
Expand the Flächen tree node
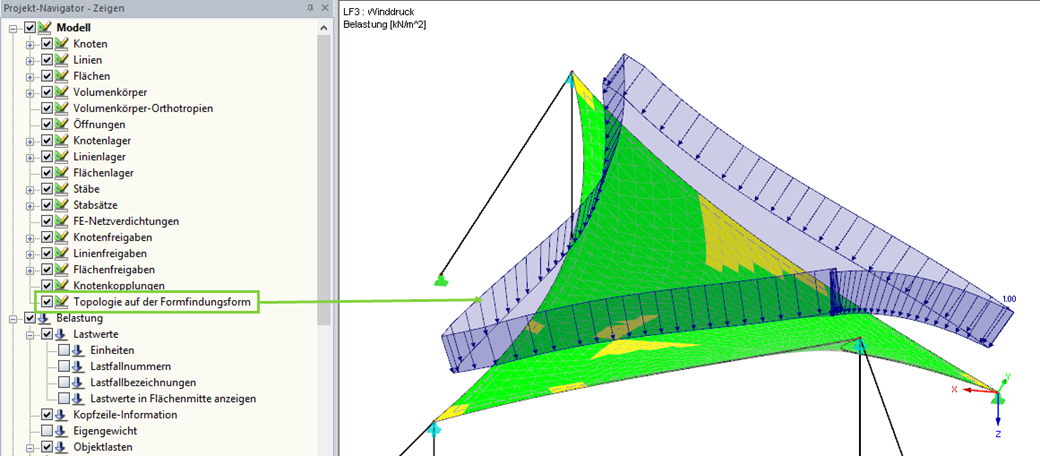[29, 76]
